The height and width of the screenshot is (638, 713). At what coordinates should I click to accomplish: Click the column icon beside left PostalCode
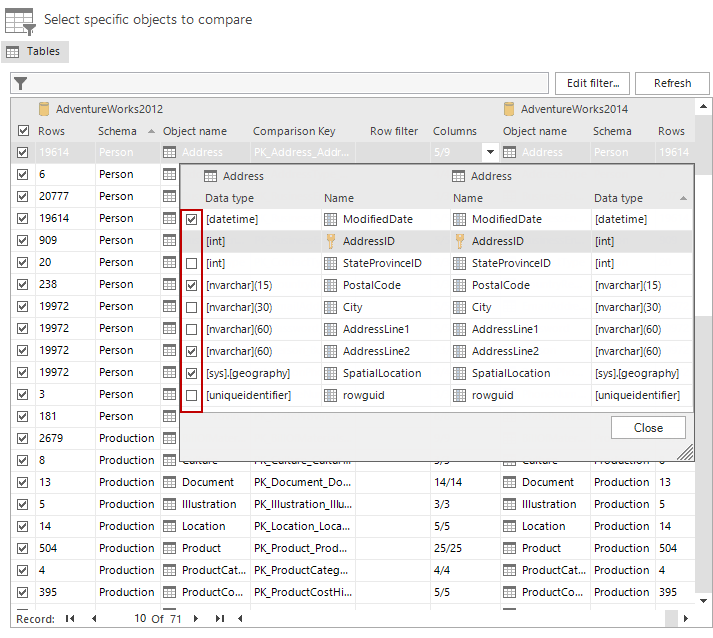330,286
